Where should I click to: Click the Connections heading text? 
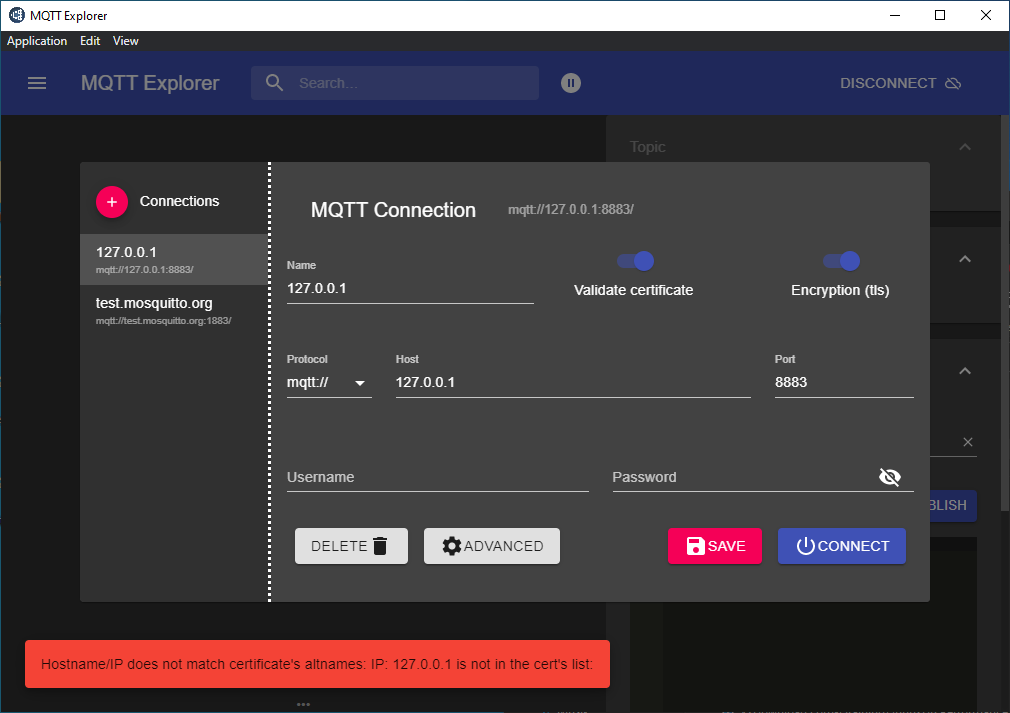point(179,202)
